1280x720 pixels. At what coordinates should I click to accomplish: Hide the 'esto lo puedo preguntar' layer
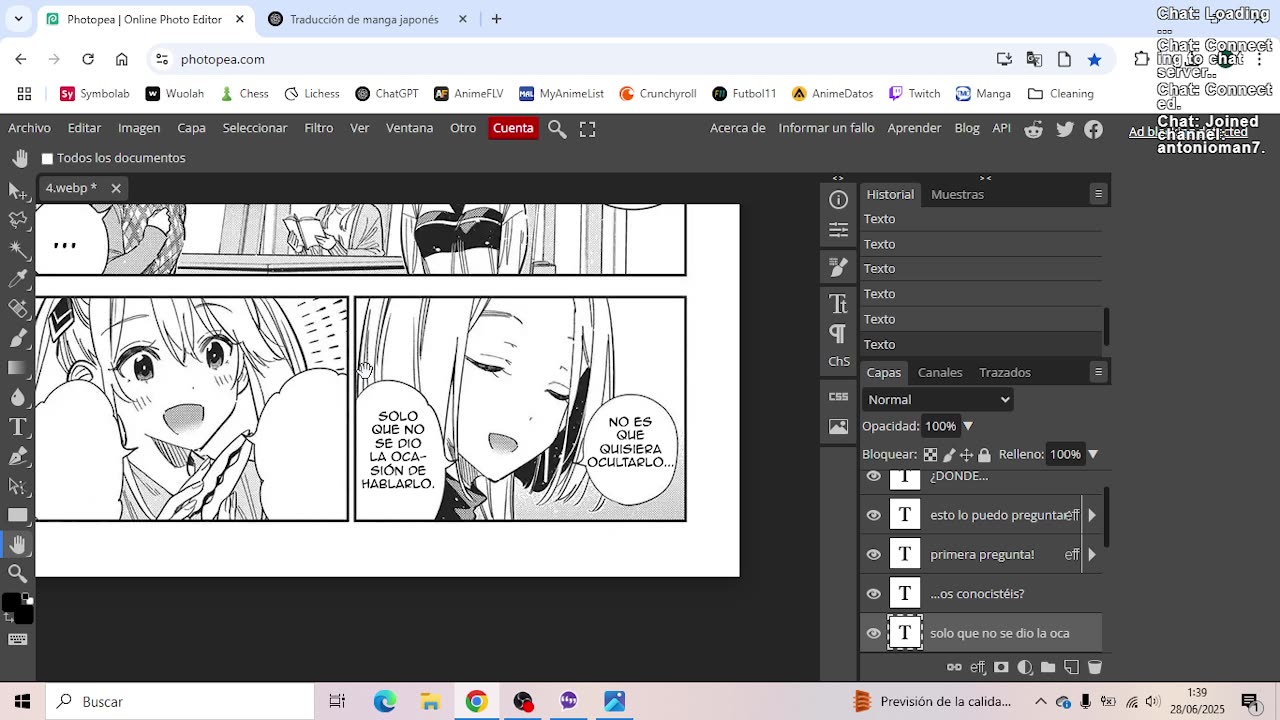[874, 515]
